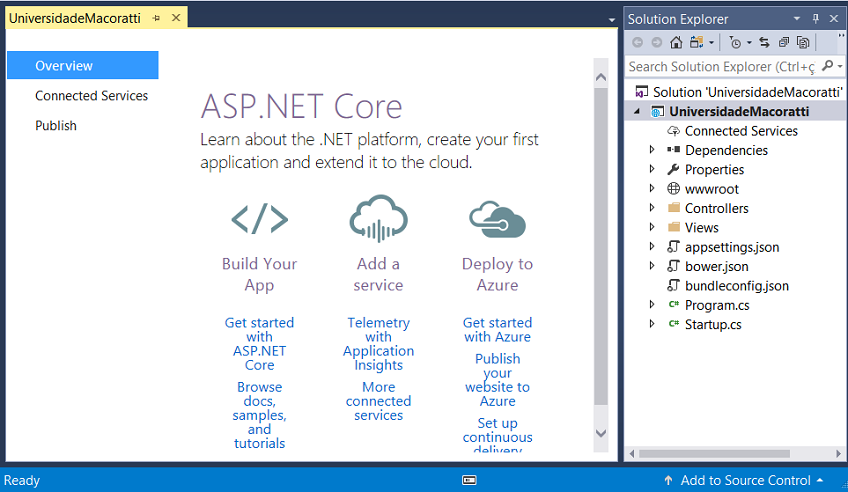The width and height of the screenshot is (848, 492).
Task: Click the Collapse All icon in Solution Explorer
Action: coord(784,42)
